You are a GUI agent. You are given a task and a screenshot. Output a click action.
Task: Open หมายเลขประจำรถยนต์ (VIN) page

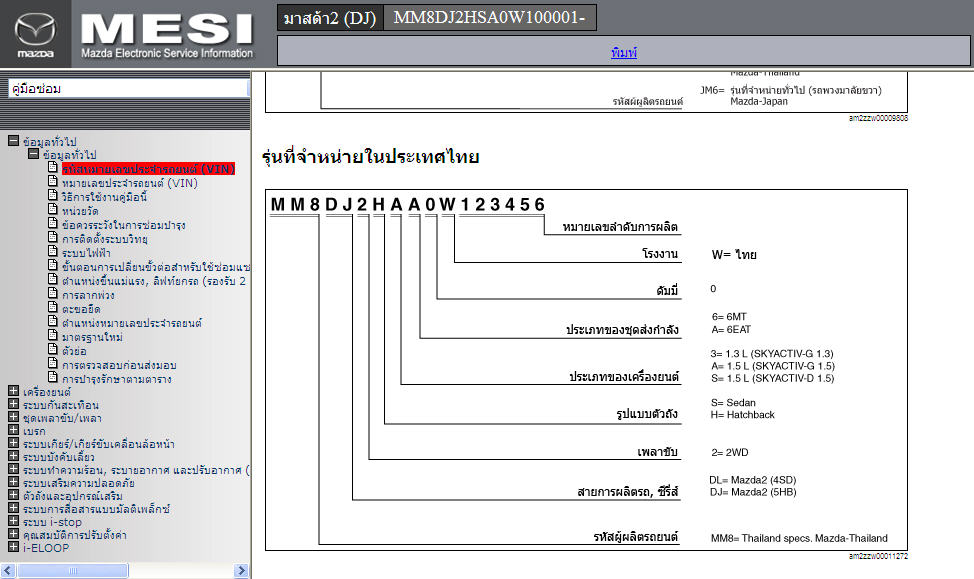click(x=130, y=183)
